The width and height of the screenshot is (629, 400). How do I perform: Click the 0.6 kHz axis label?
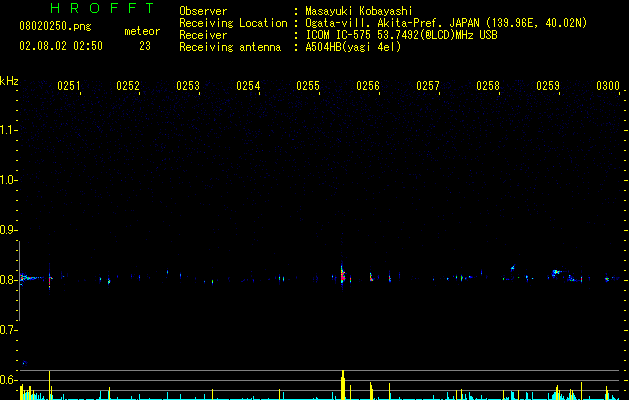(8, 380)
